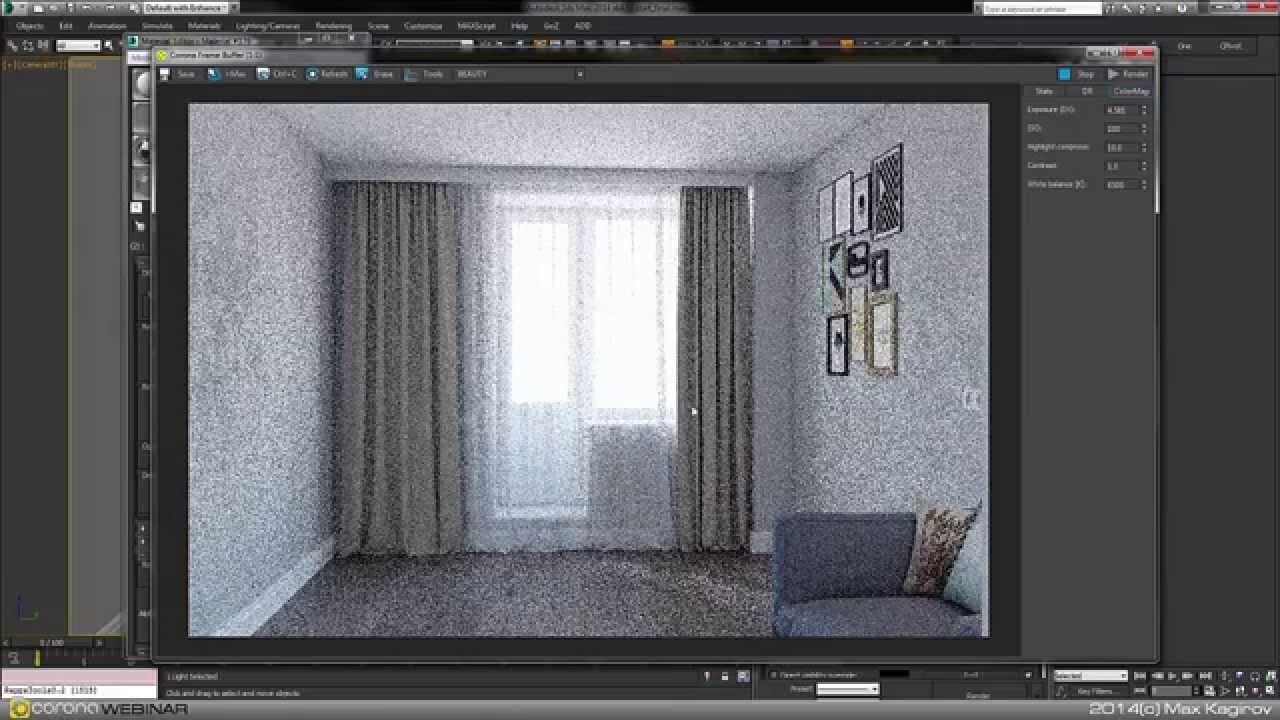
Task: Switch to the ColorMap tab
Action: [1131, 91]
